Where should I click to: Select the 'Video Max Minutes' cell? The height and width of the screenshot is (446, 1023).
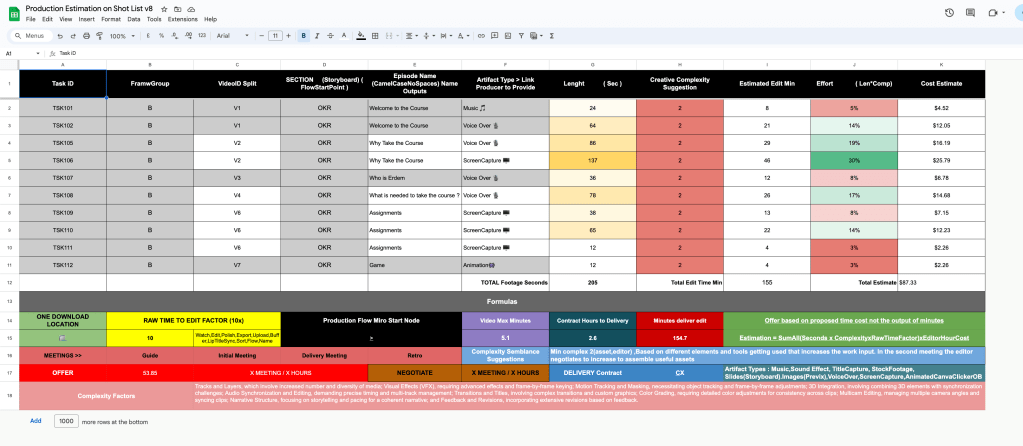click(505, 320)
